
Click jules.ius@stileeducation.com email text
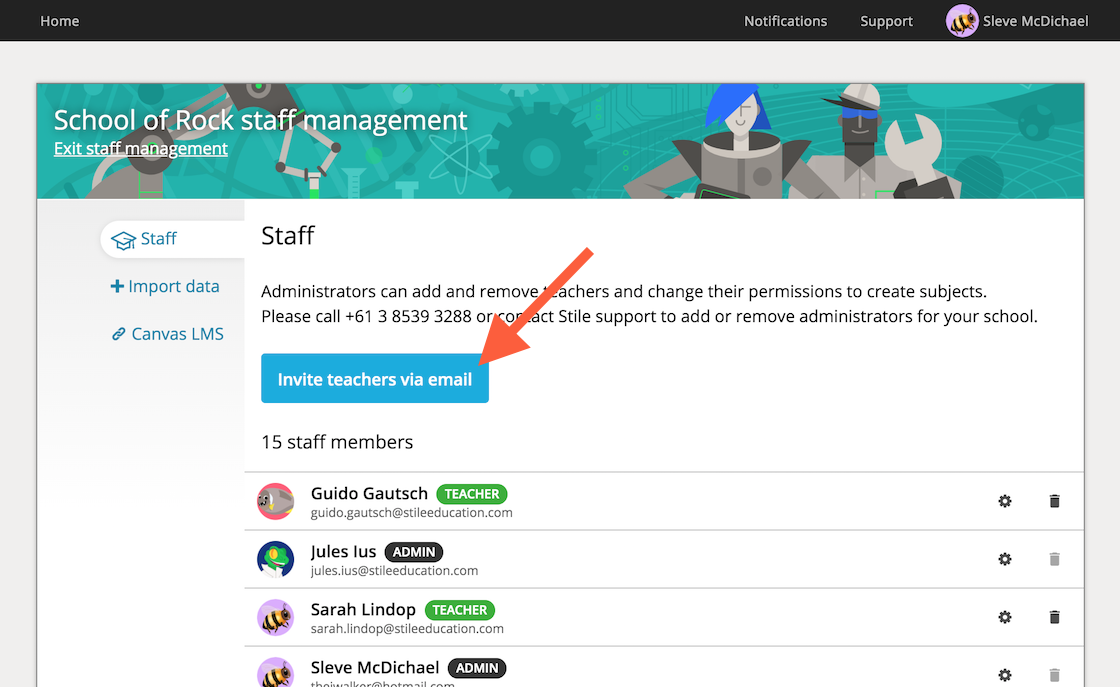(394, 571)
